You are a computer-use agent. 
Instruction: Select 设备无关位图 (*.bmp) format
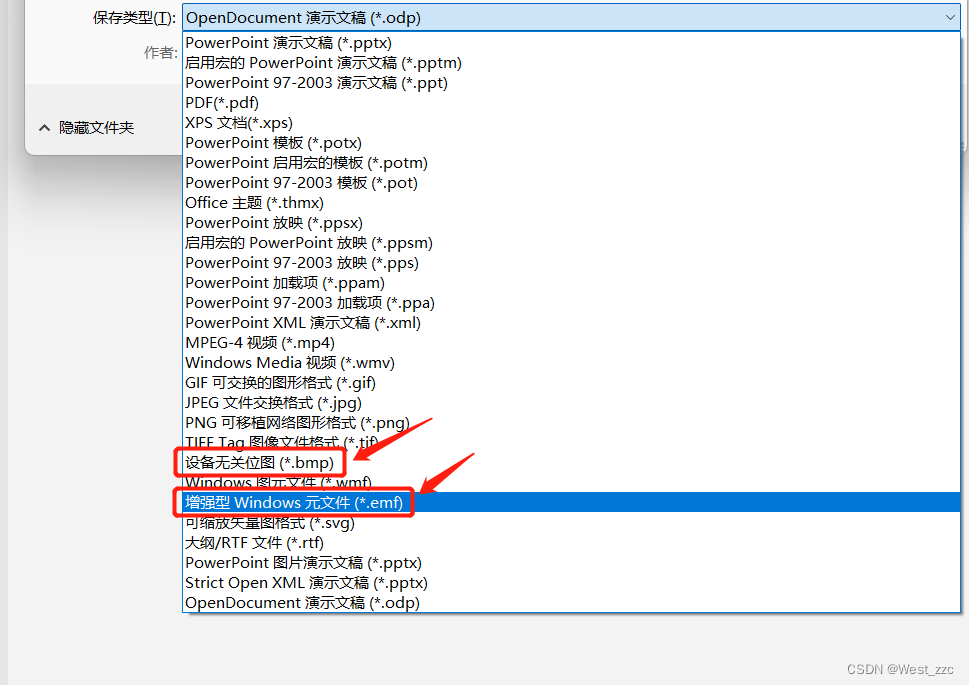[x=571, y=462]
